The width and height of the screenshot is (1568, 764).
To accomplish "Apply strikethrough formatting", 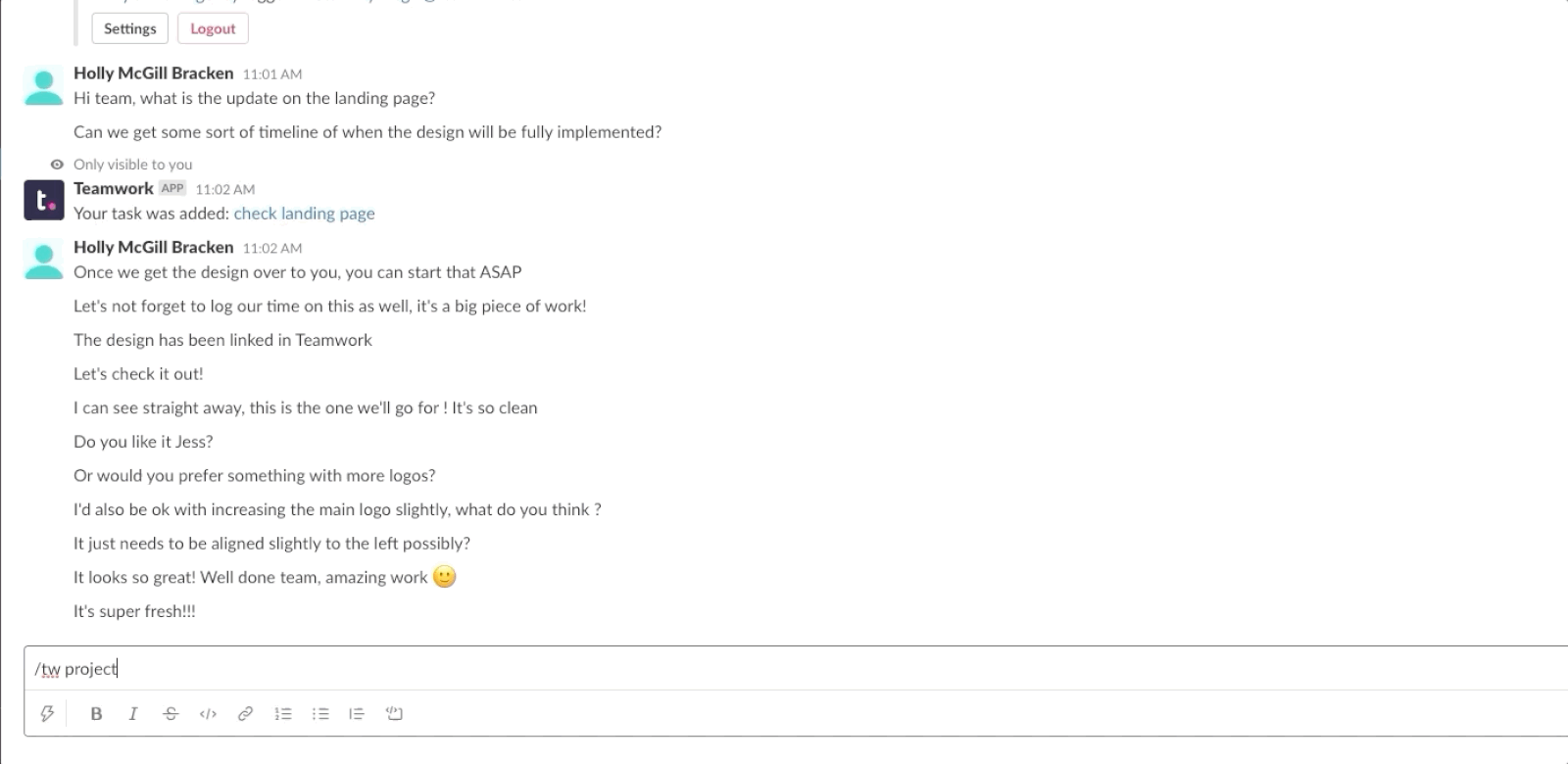I will point(171,713).
